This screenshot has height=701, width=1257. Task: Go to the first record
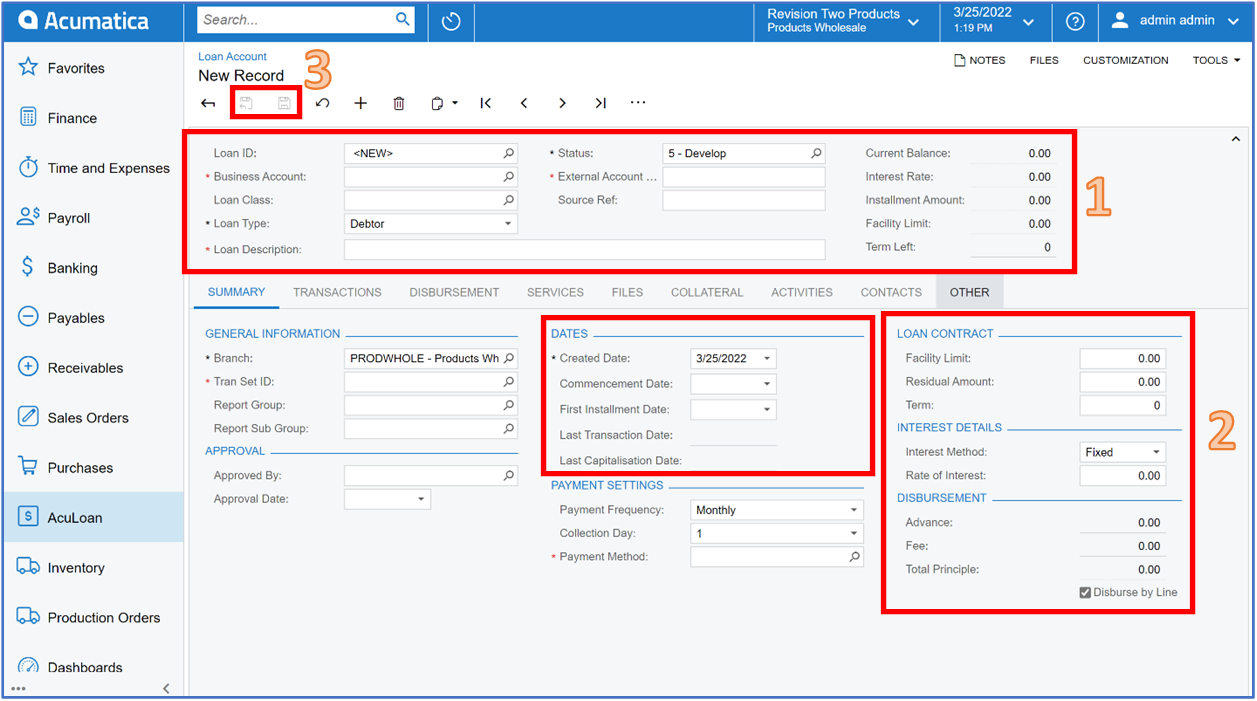pyautogui.click(x=486, y=103)
